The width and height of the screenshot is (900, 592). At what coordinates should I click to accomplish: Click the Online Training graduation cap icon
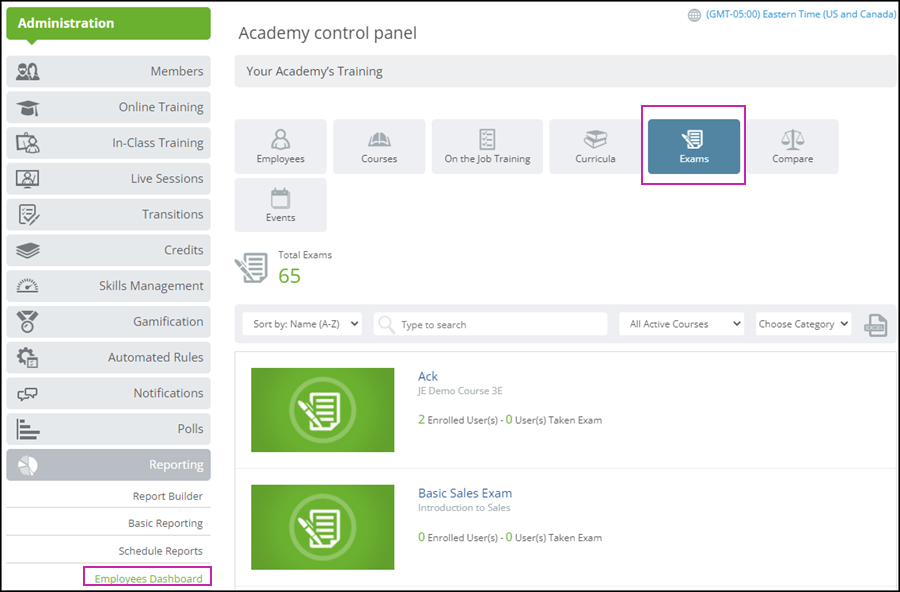(x=28, y=107)
